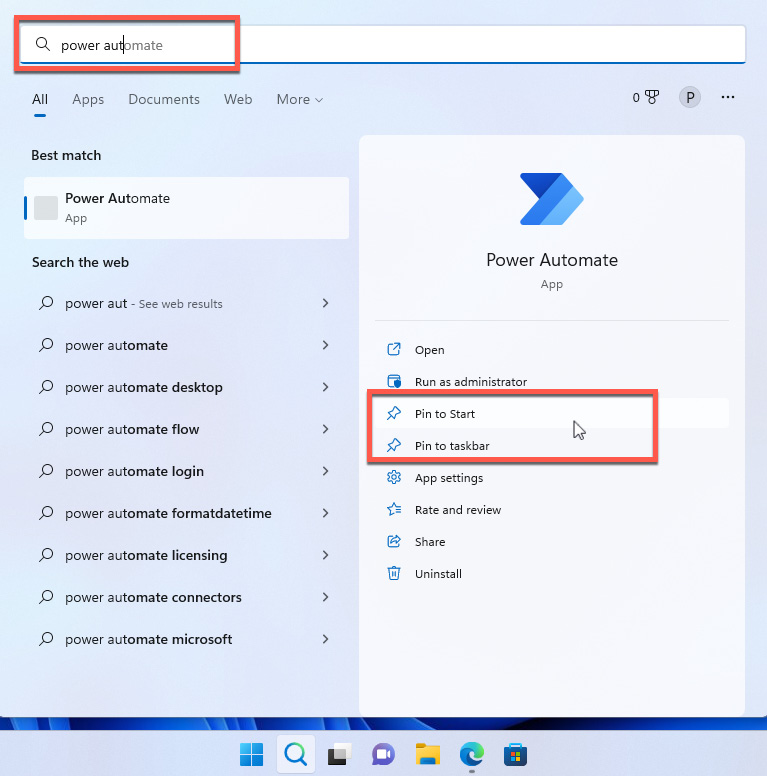Select 'power automate login' suggestion

point(135,472)
